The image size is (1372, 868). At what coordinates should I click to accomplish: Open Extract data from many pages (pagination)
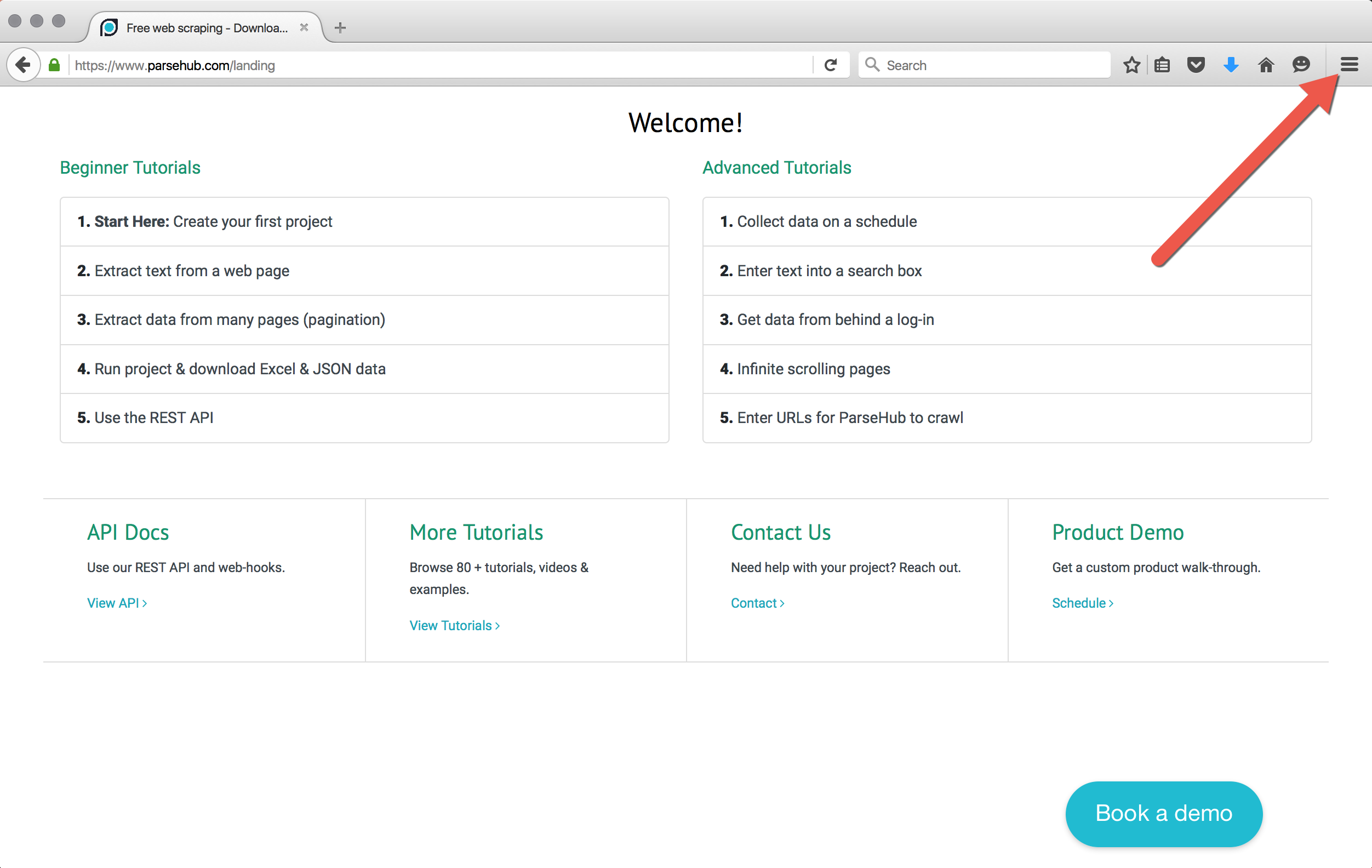(x=364, y=319)
